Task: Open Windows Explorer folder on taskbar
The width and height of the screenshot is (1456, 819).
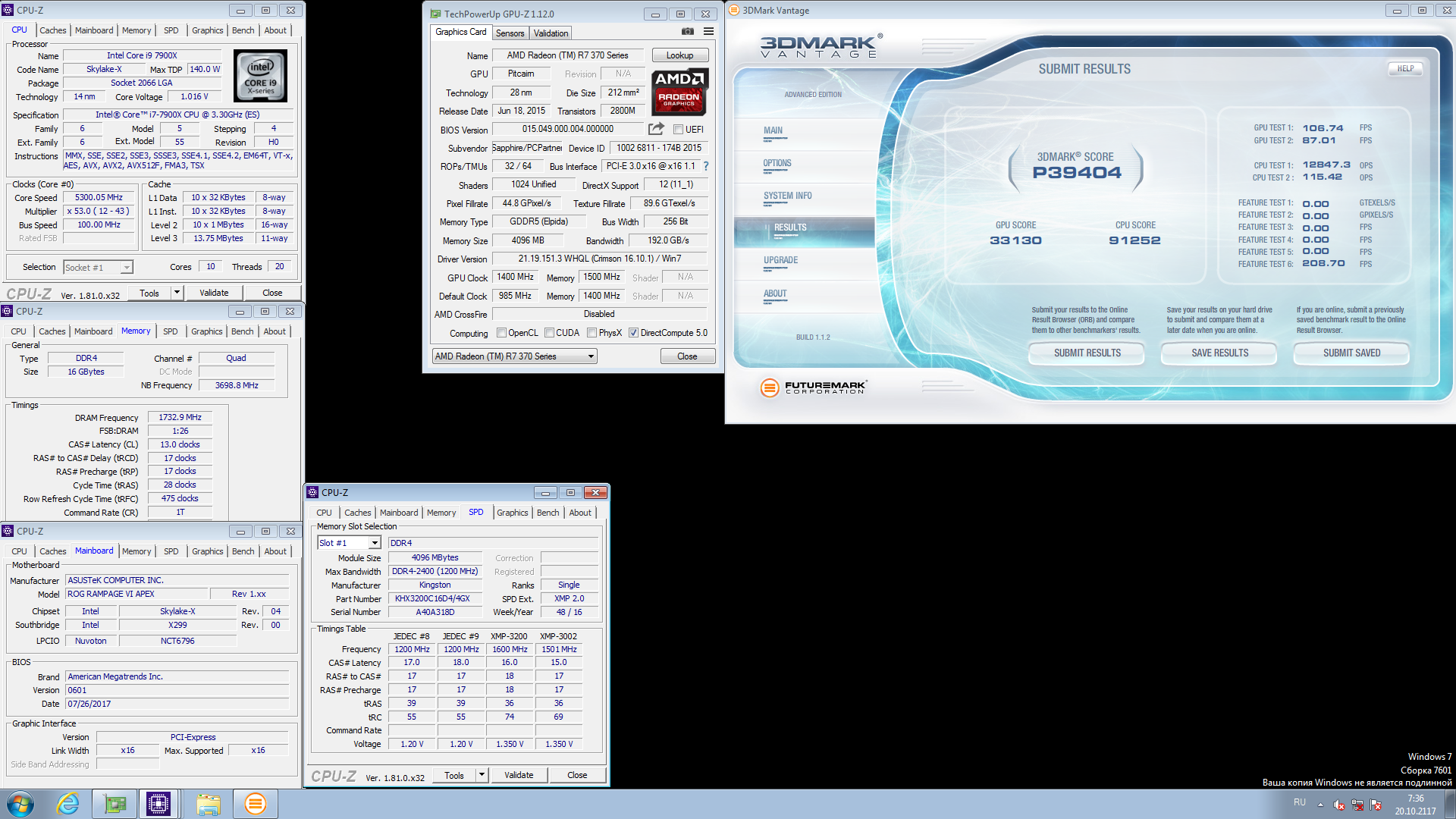Action: tap(208, 804)
